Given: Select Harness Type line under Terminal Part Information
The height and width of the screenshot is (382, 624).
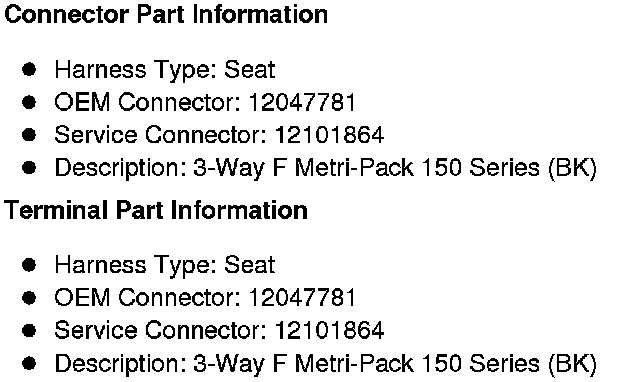Looking at the screenshot, I should pyautogui.click(x=165, y=265).
